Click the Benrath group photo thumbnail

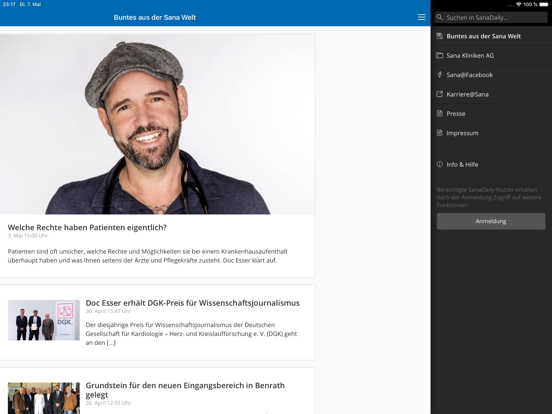pyautogui.click(x=44, y=398)
